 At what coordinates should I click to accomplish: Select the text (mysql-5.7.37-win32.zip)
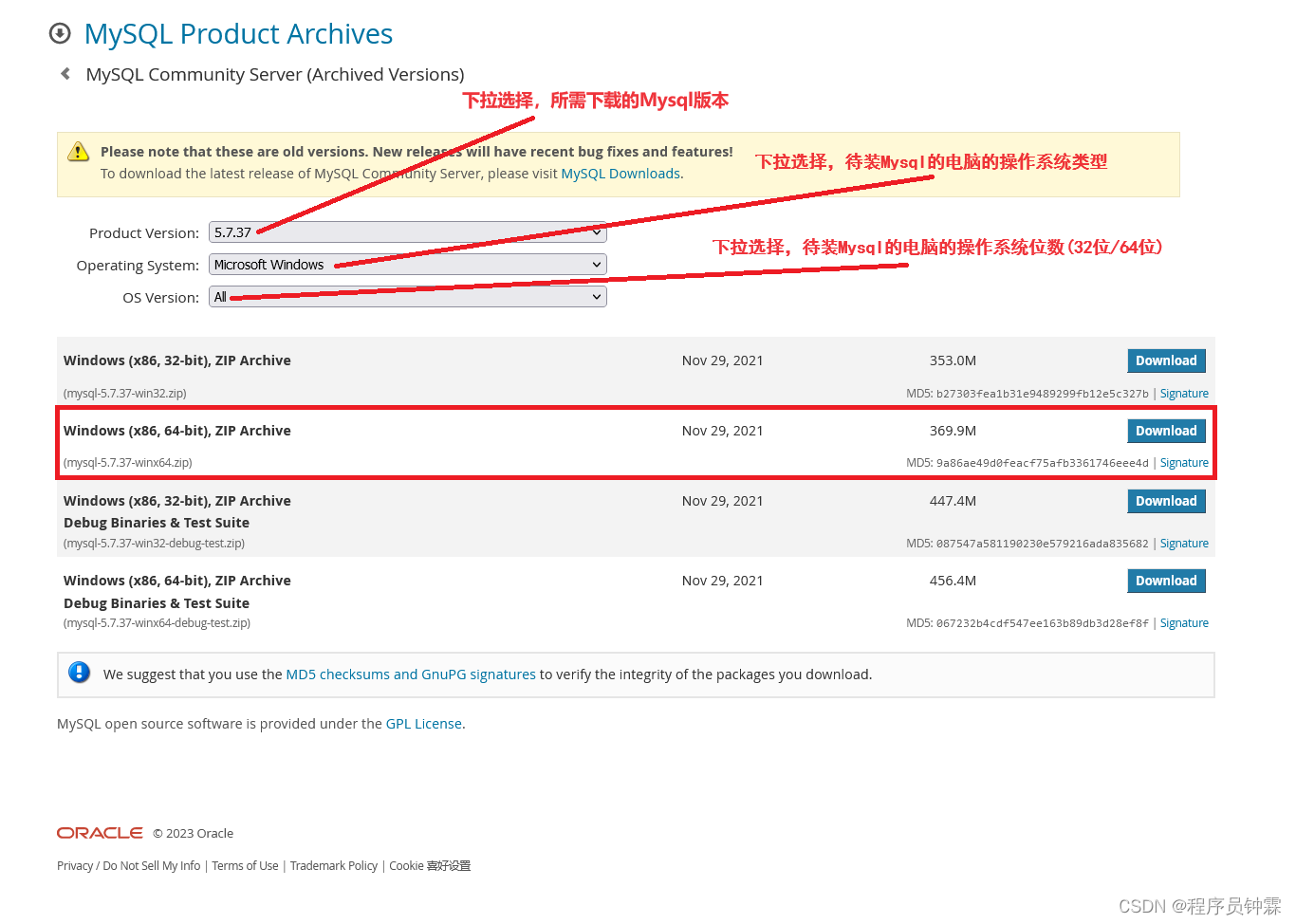(125, 394)
